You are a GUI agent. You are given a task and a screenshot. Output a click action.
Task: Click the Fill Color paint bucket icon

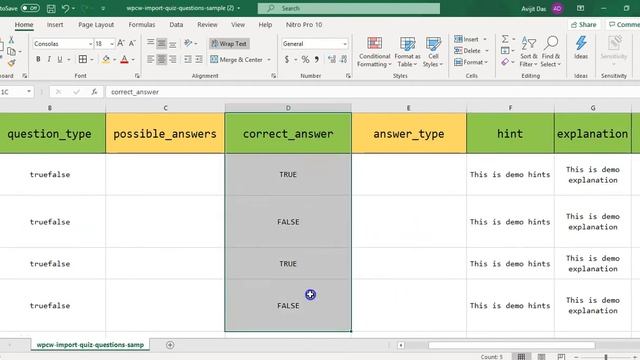point(106,60)
